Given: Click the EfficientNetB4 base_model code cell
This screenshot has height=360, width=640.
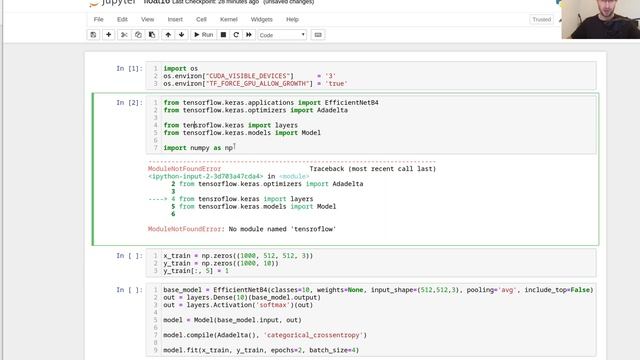Looking at the screenshot, I should [x=371, y=320].
